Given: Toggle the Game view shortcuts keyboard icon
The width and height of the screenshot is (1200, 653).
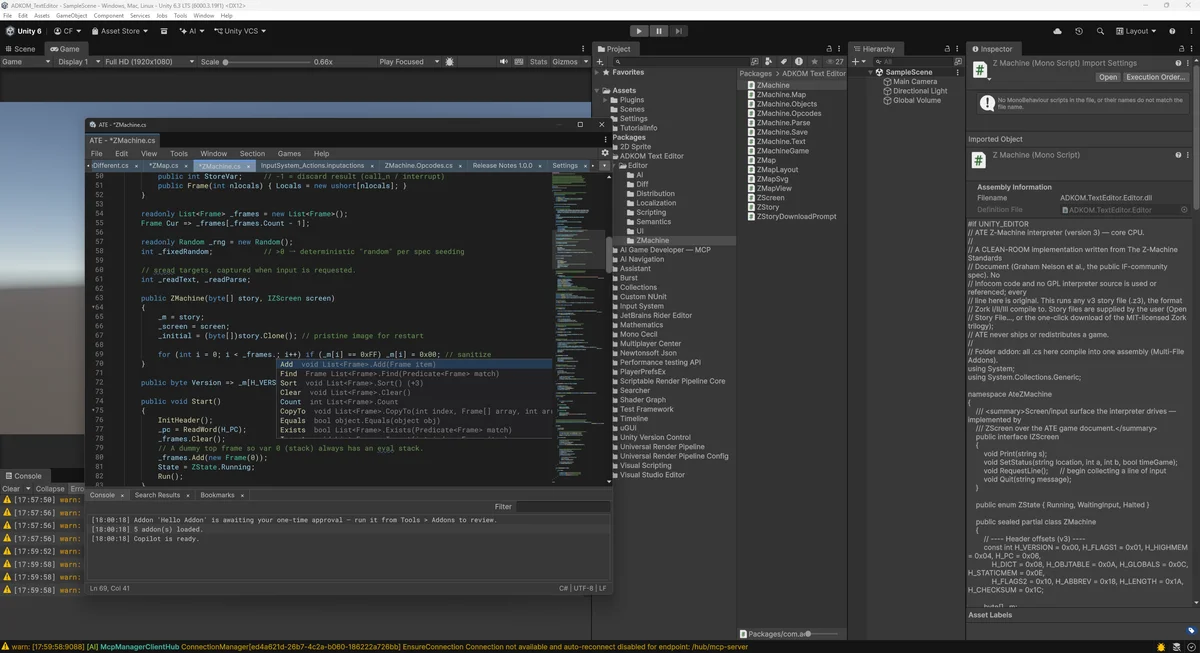Looking at the screenshot, I should [519, 62].
